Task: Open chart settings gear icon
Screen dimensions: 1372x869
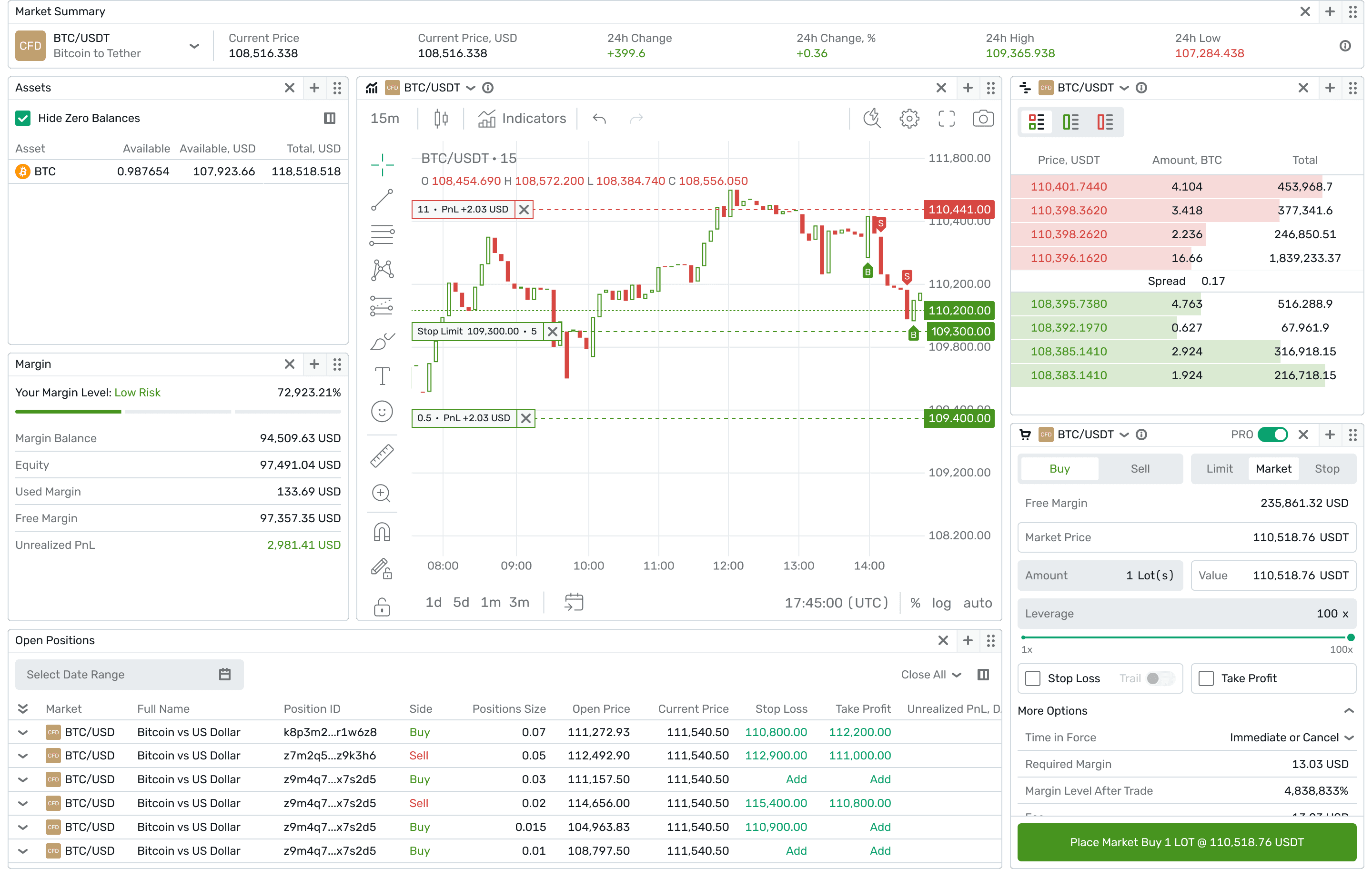Action: pyautogui.click(x=909, y=119)
